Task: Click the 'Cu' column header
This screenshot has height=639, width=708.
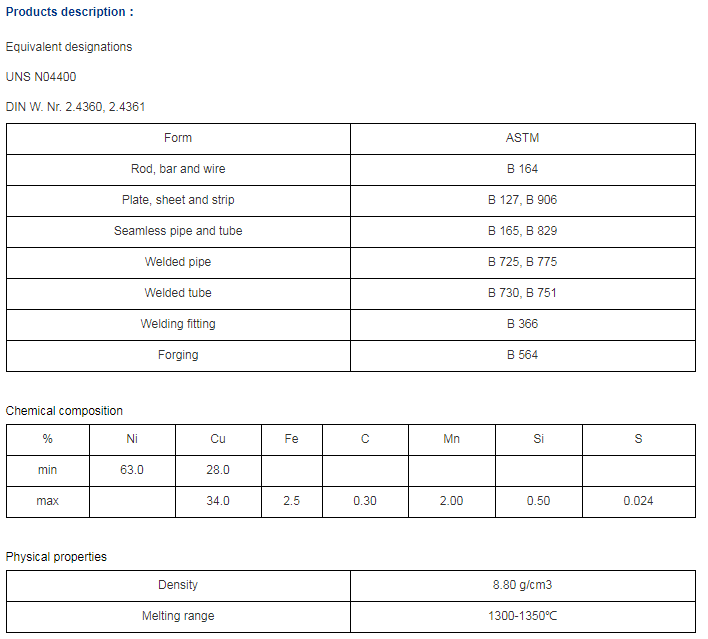Action: click(x=218, y=439)
